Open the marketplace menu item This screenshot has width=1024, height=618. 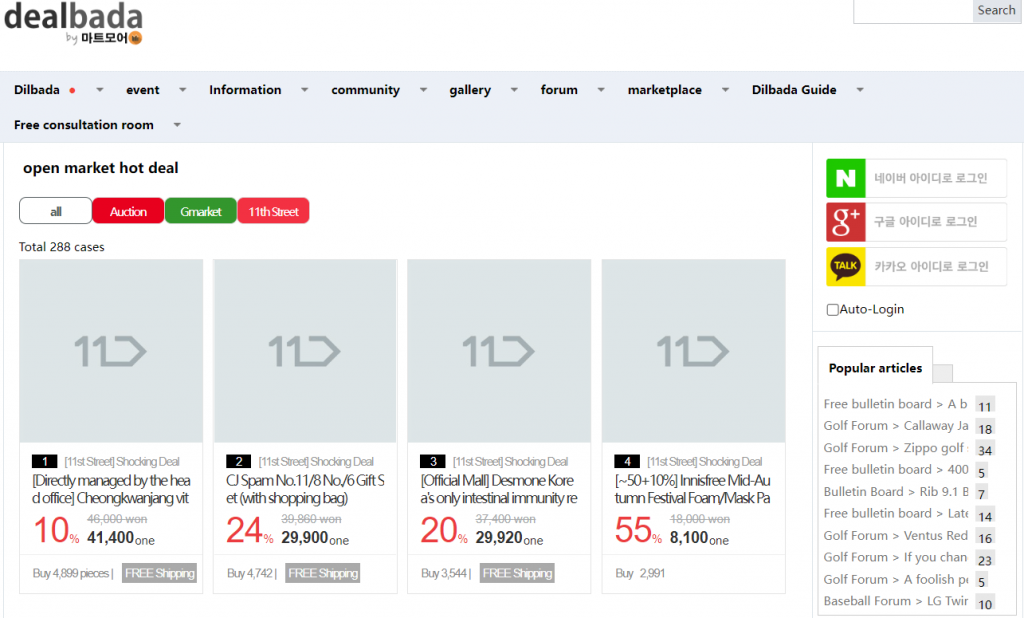[665, 89]
